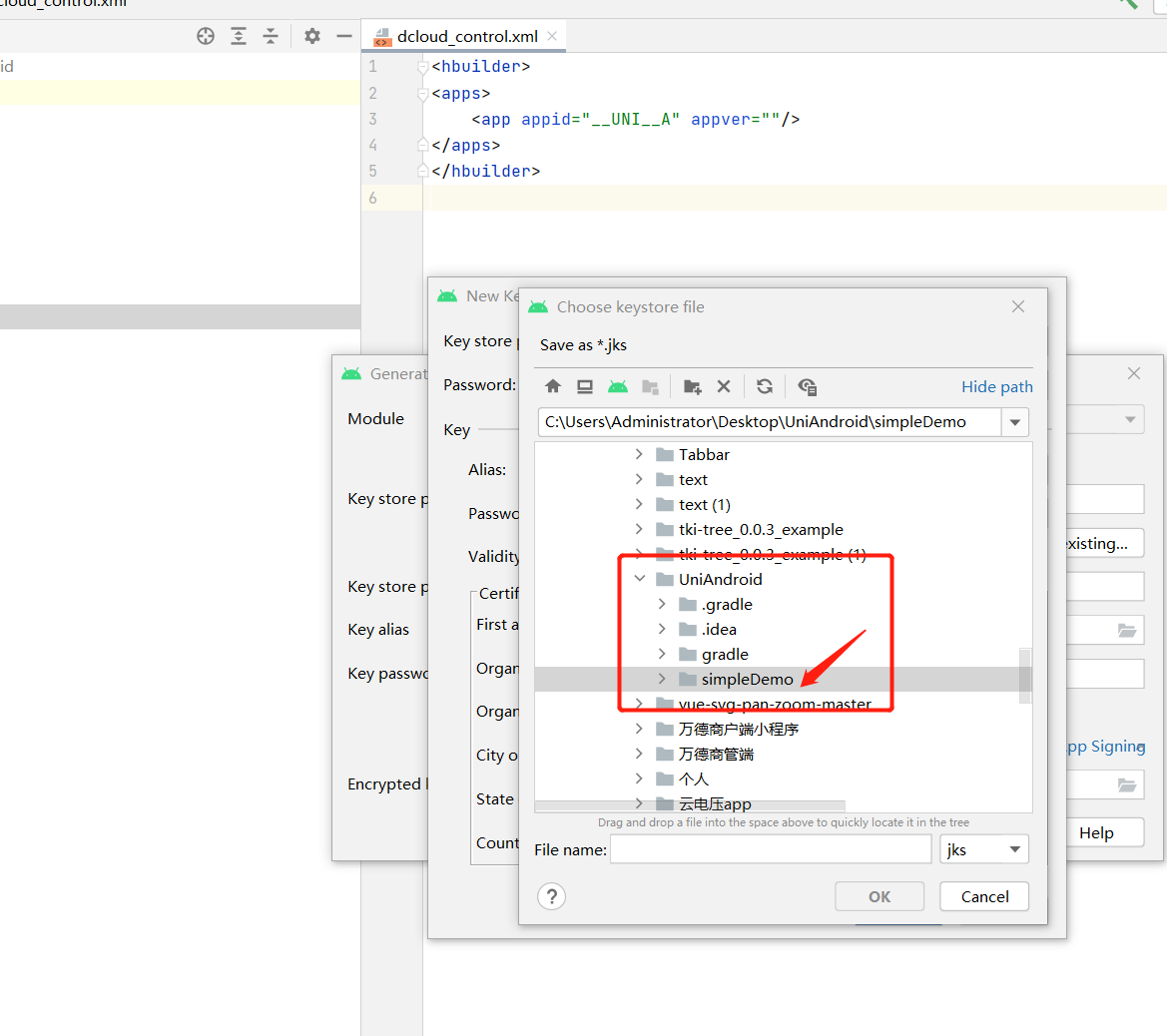
Task: Hide the project panel with minus icon
Action: 343,36
